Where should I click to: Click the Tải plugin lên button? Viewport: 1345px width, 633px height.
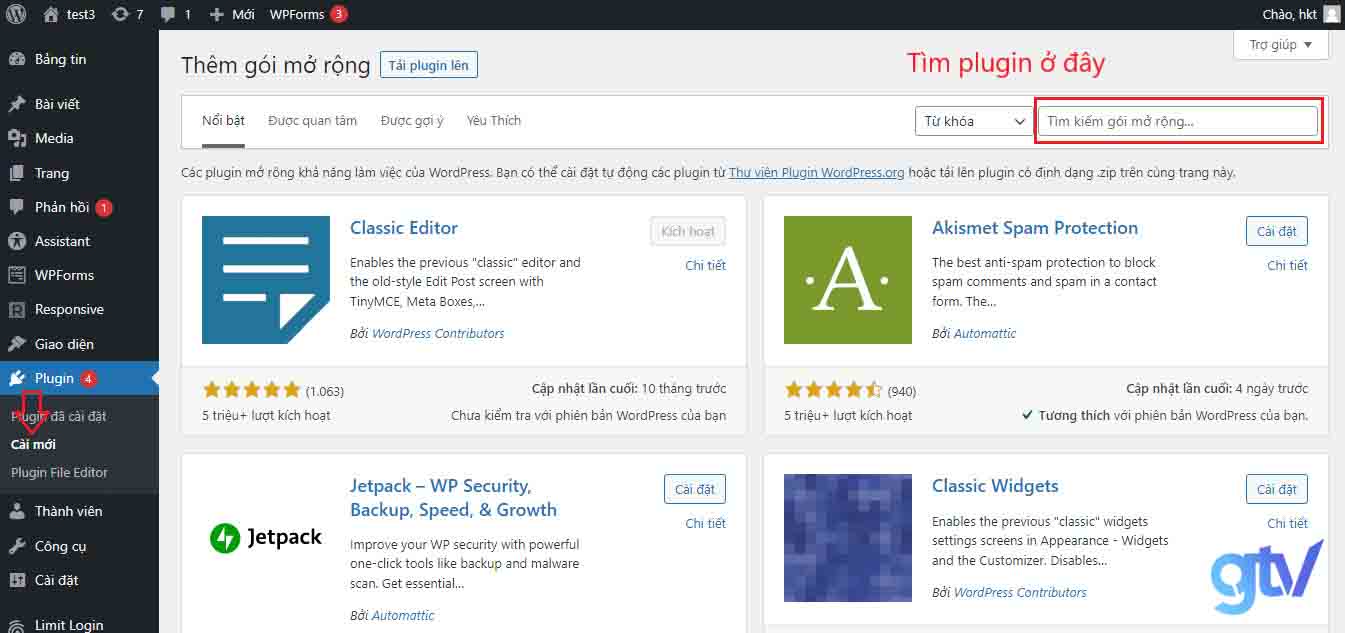428,64
